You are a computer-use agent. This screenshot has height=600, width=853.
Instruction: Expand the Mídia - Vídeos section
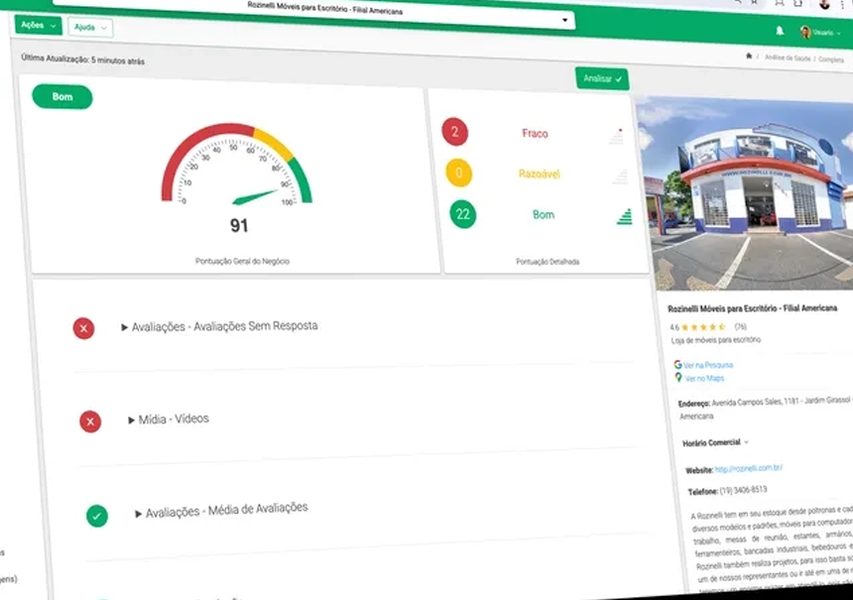point(169,419)
